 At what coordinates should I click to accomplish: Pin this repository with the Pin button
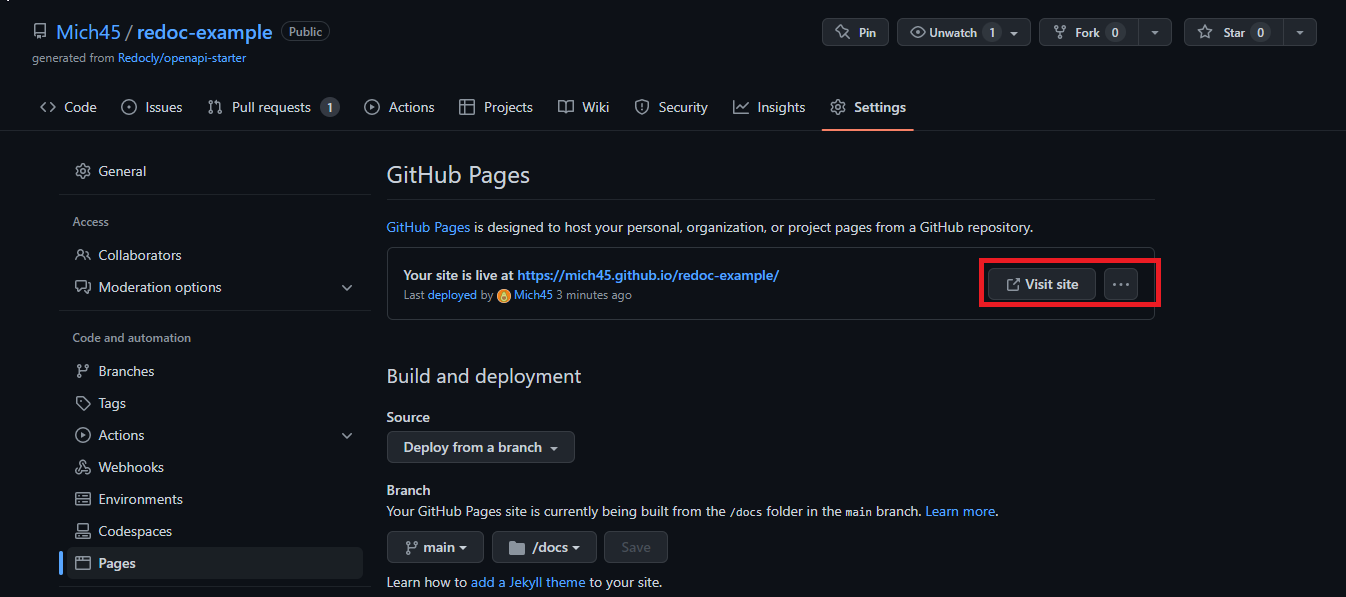pyautogui.click(x=855, y=32)
